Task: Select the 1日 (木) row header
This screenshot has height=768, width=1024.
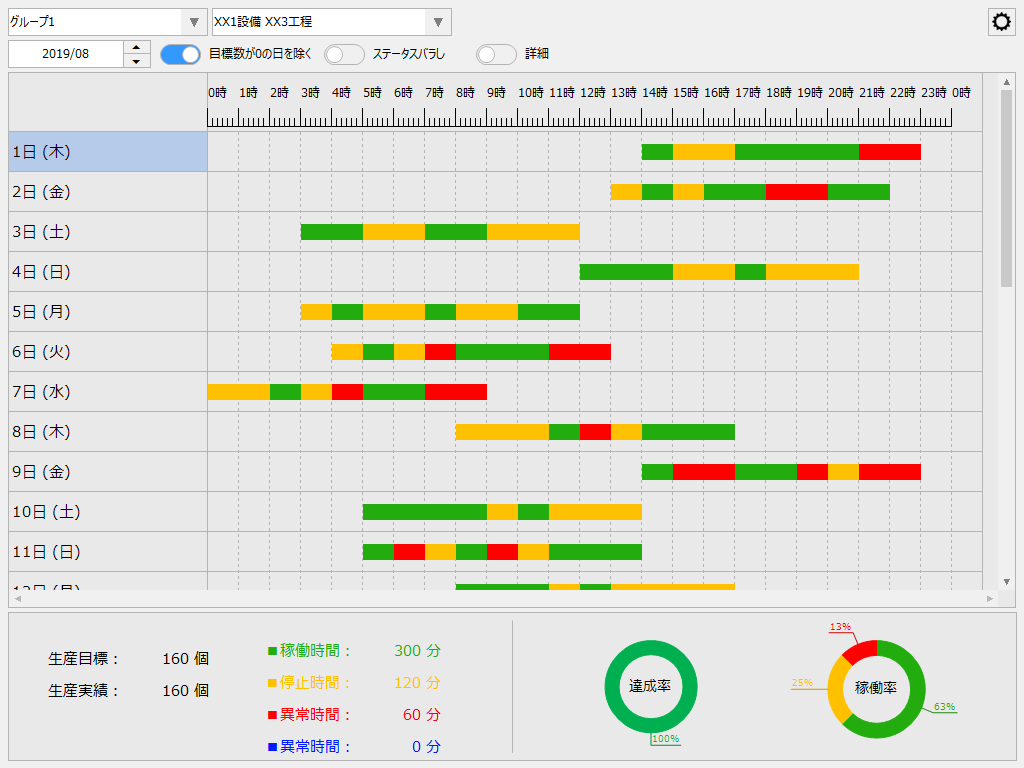Action: click(x=108, y=152)
